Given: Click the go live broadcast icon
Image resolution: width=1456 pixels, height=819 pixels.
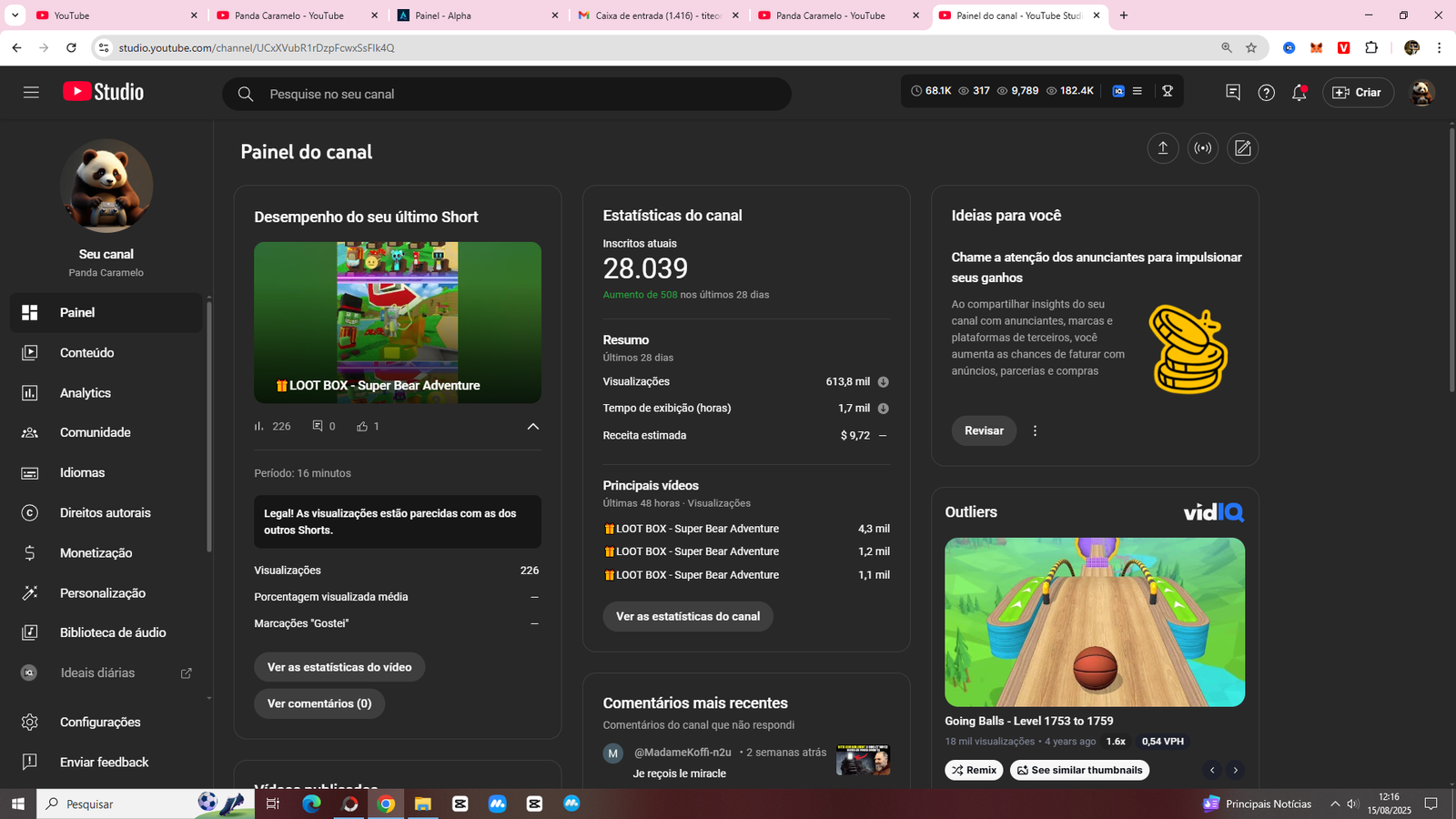Looking at the screenshot, I should point(1203,148).
